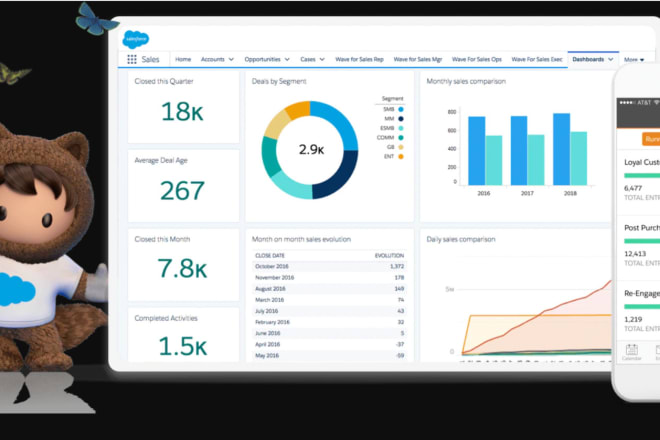Screen dimensions: 660x440
Task: Click the 2016 dark blue bar
Action: click(x=476, y=151)
